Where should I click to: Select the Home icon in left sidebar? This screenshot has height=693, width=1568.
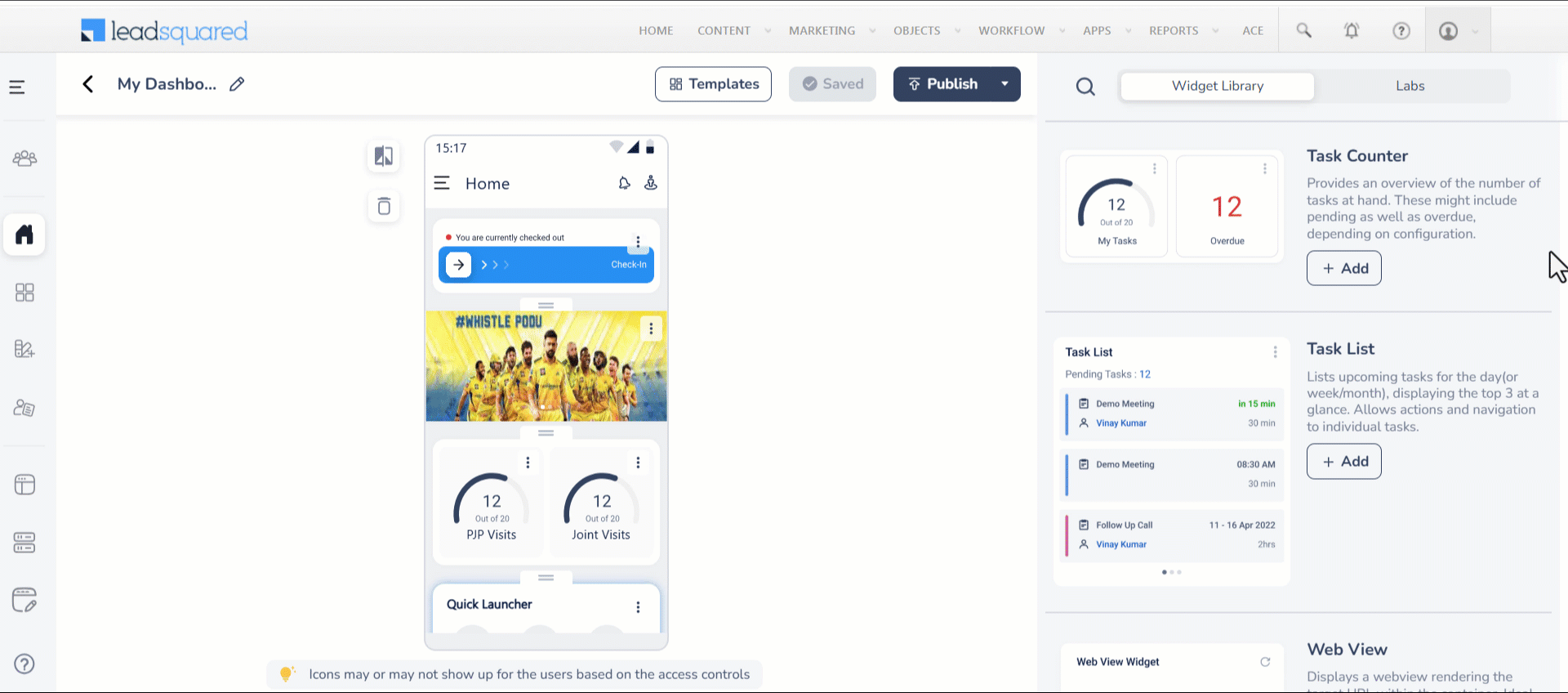[x=24, y=235]
